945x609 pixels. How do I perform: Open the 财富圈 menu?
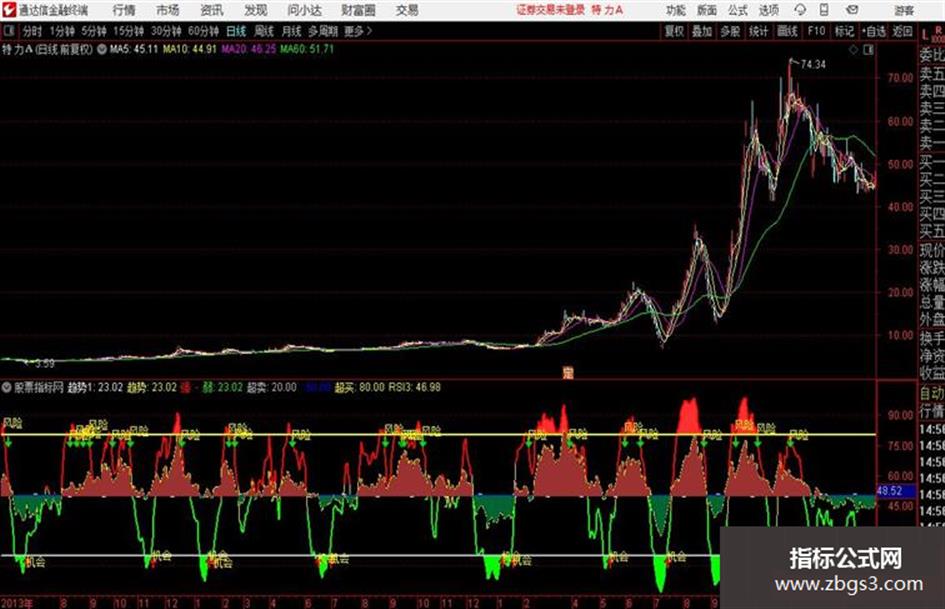tap(358, 10)
